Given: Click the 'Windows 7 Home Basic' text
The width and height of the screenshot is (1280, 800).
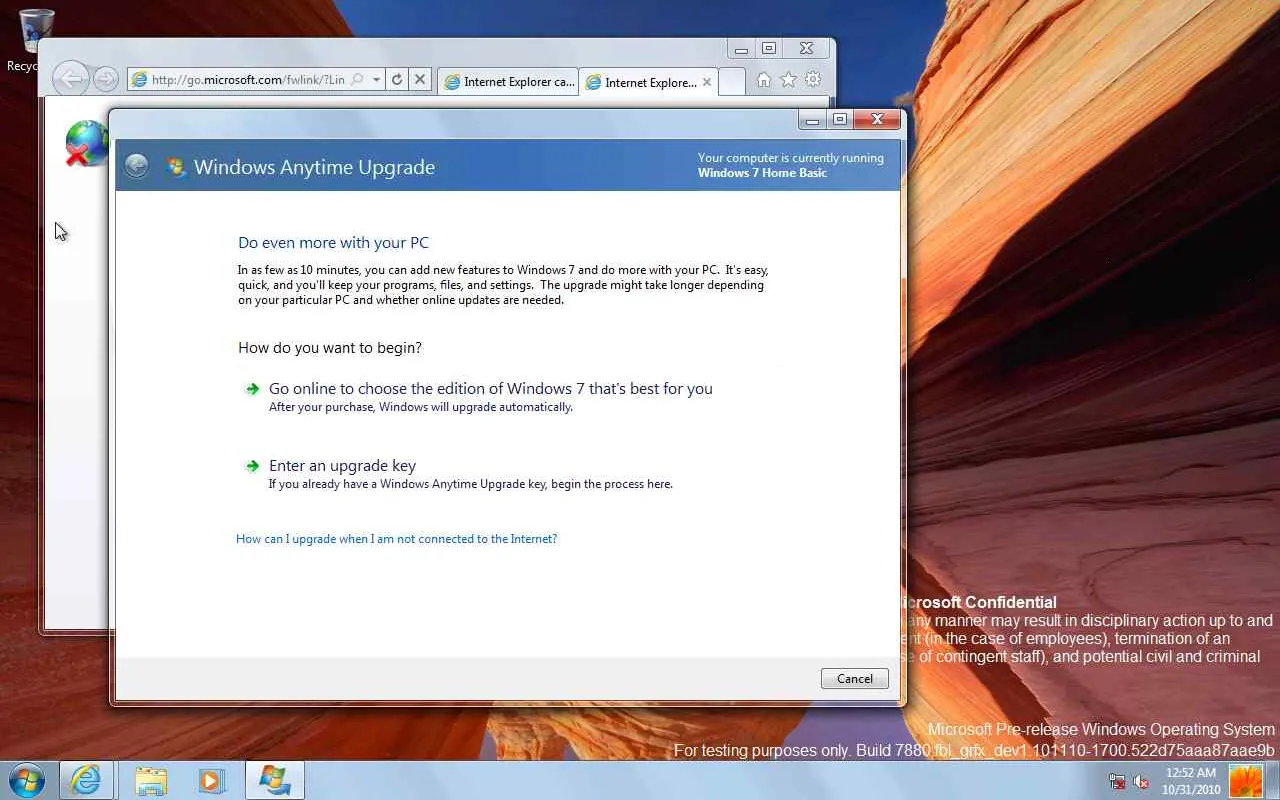Looking at the screenshot, I should tap(762, 173).
